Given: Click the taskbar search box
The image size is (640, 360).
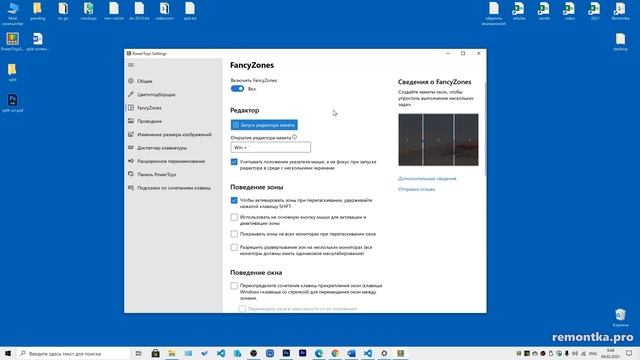Looking at the screenshot, I should tap(73, 353).
